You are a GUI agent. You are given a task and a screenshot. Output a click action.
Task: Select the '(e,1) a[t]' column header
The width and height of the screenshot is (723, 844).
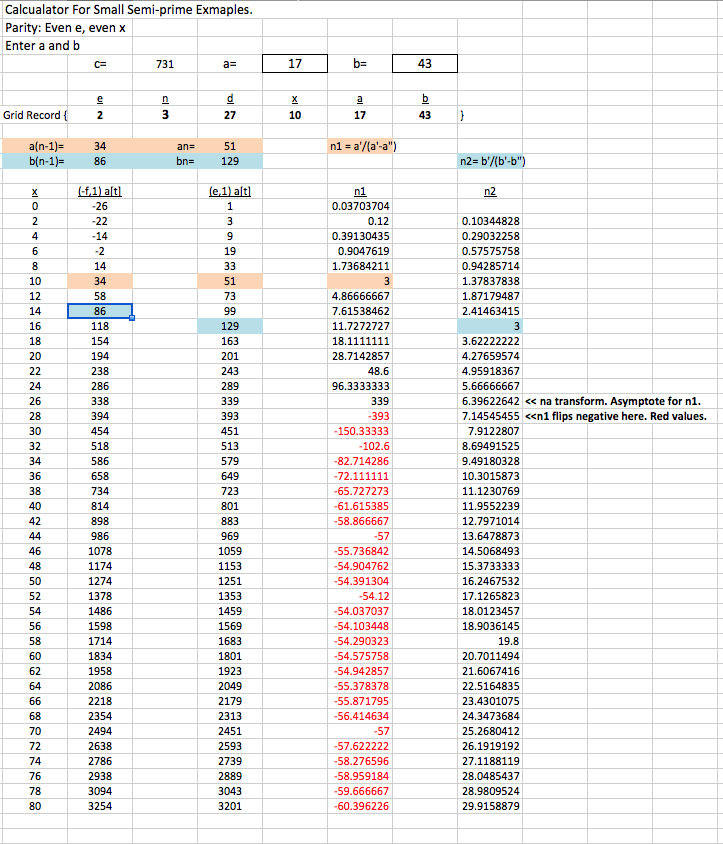pos(230,191)
